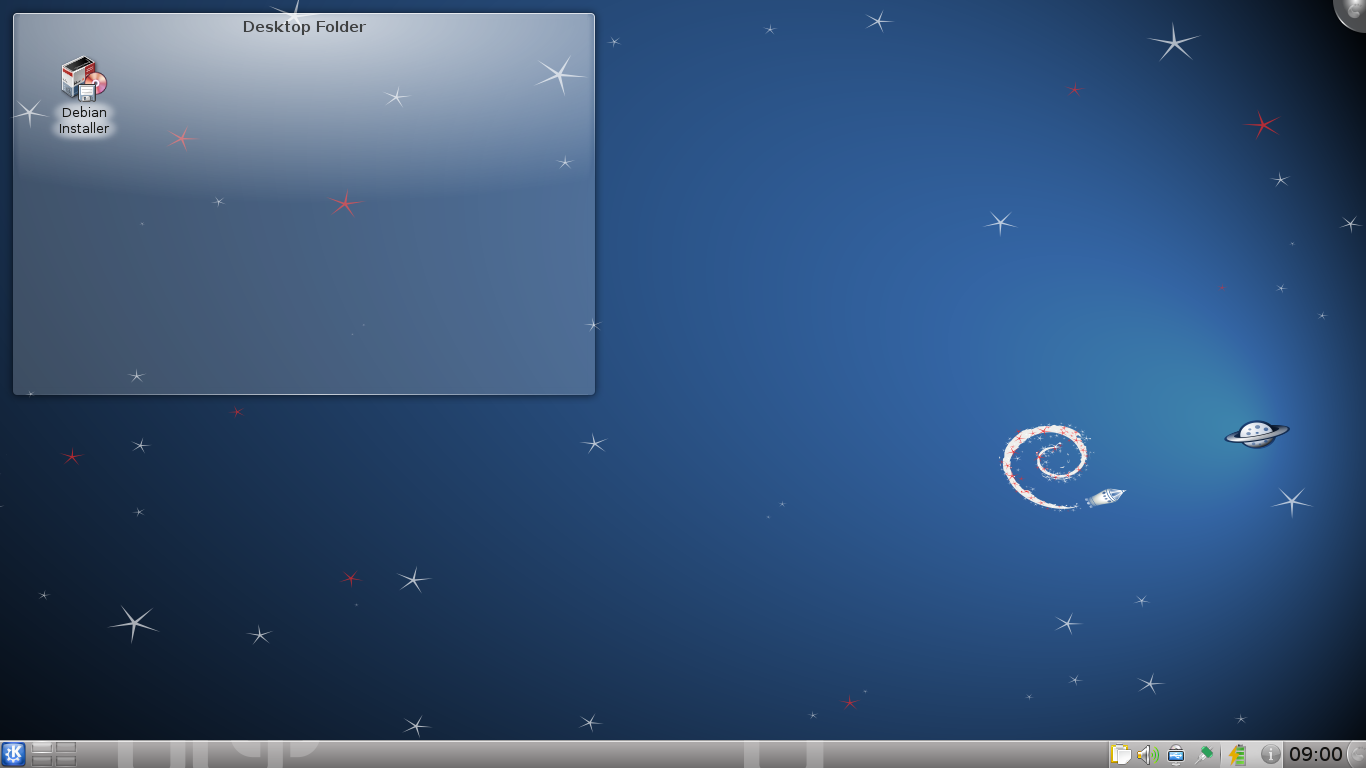Open the KDE Kickoff application launcher
Viewport: 1366px width, 768px height.
[x=13, y=754]
